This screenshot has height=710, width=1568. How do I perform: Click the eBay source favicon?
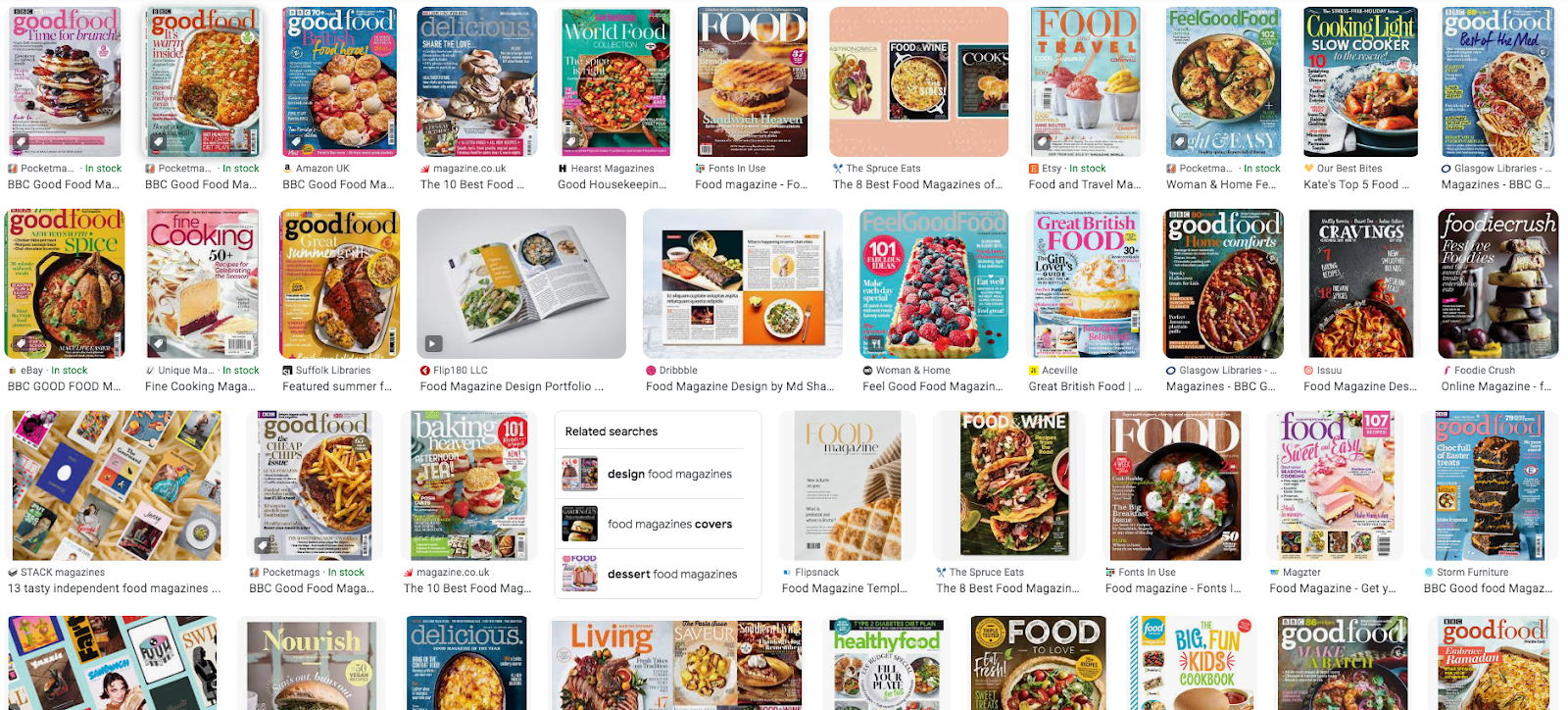12,371
